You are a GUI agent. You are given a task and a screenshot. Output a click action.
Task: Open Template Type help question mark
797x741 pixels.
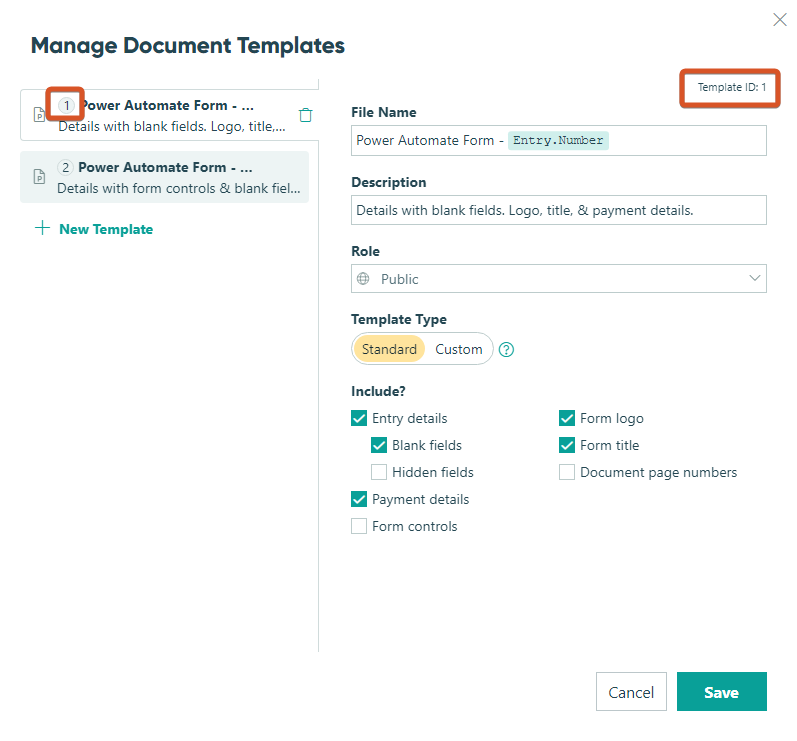[x=506, y=350]
